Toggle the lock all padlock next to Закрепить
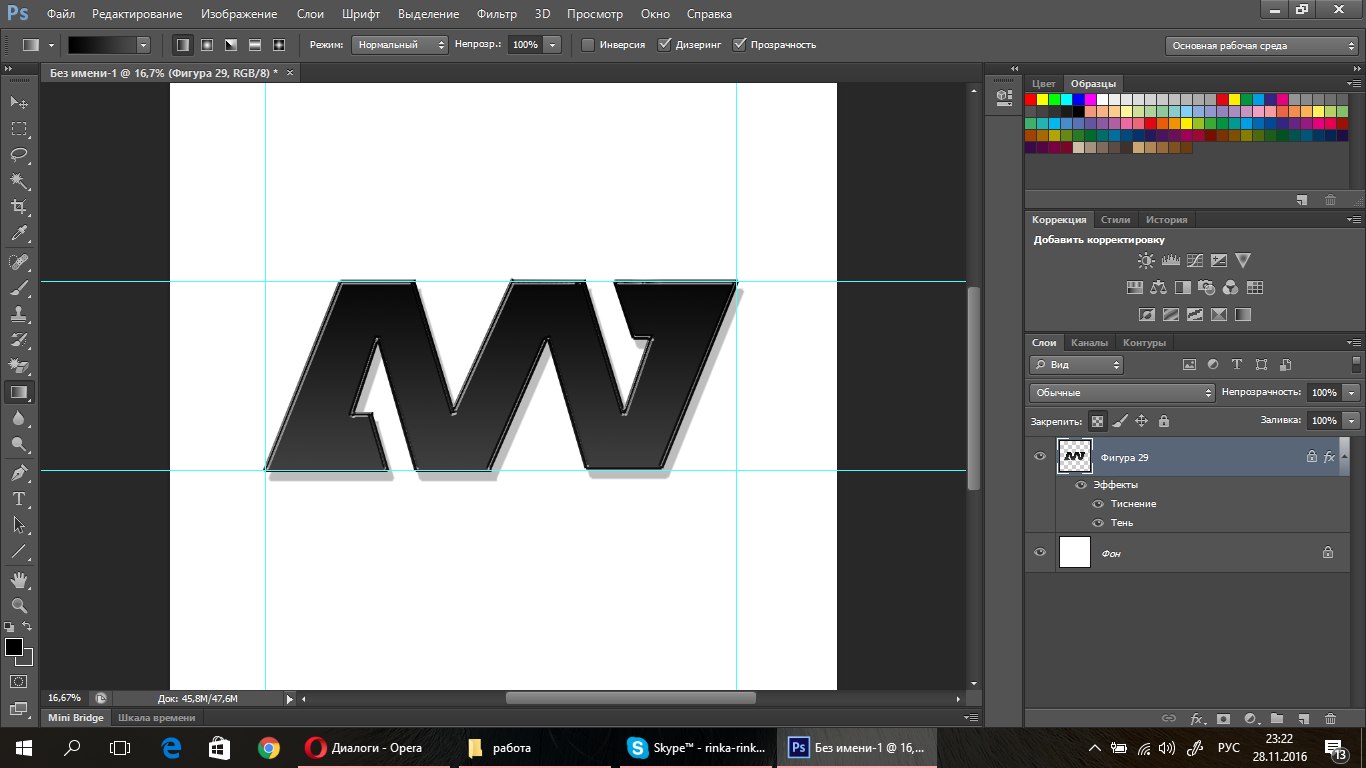The width and height of the screenshot is (1366, 768). pos(1164,421)
